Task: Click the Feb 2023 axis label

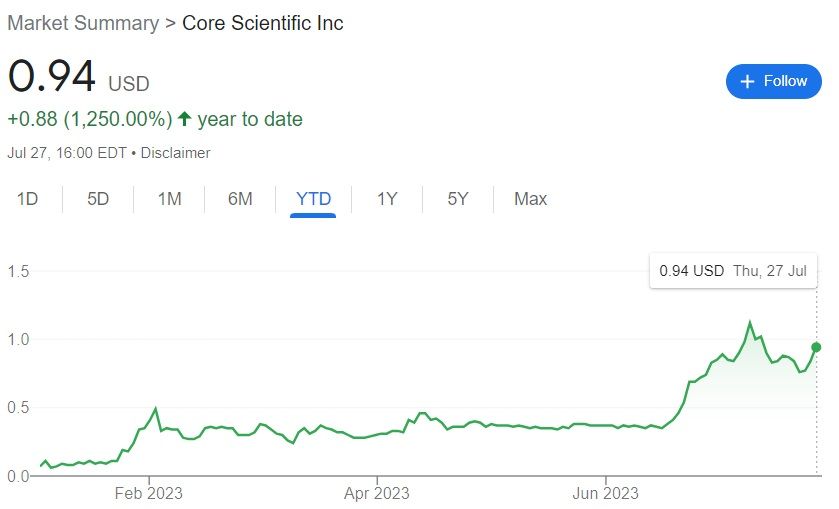Action: point(148,493)
